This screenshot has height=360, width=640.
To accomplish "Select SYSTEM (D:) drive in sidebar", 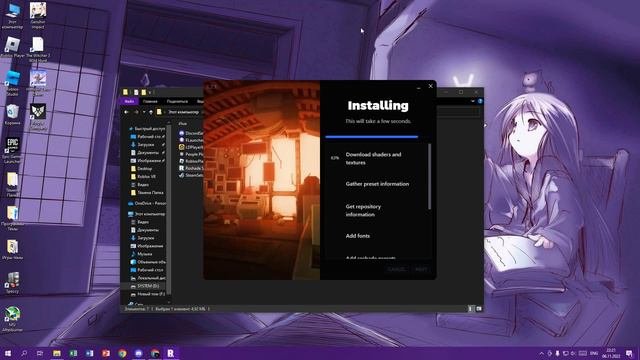I will coord(144,286).
